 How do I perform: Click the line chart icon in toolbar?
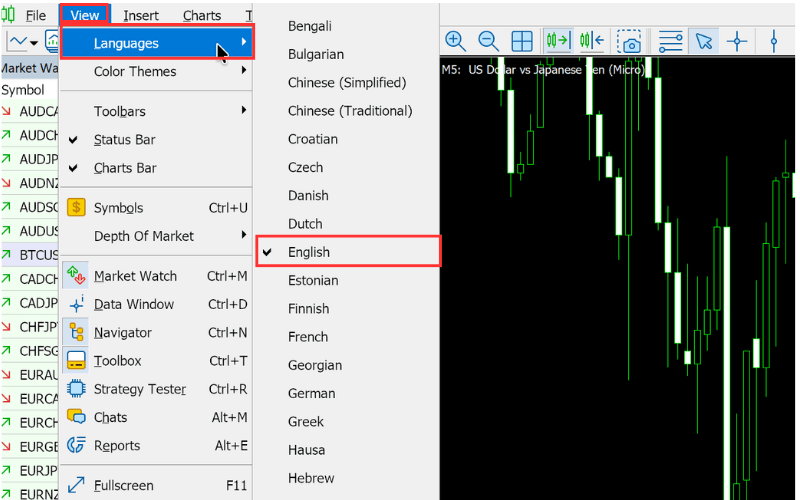pos(19,41)
